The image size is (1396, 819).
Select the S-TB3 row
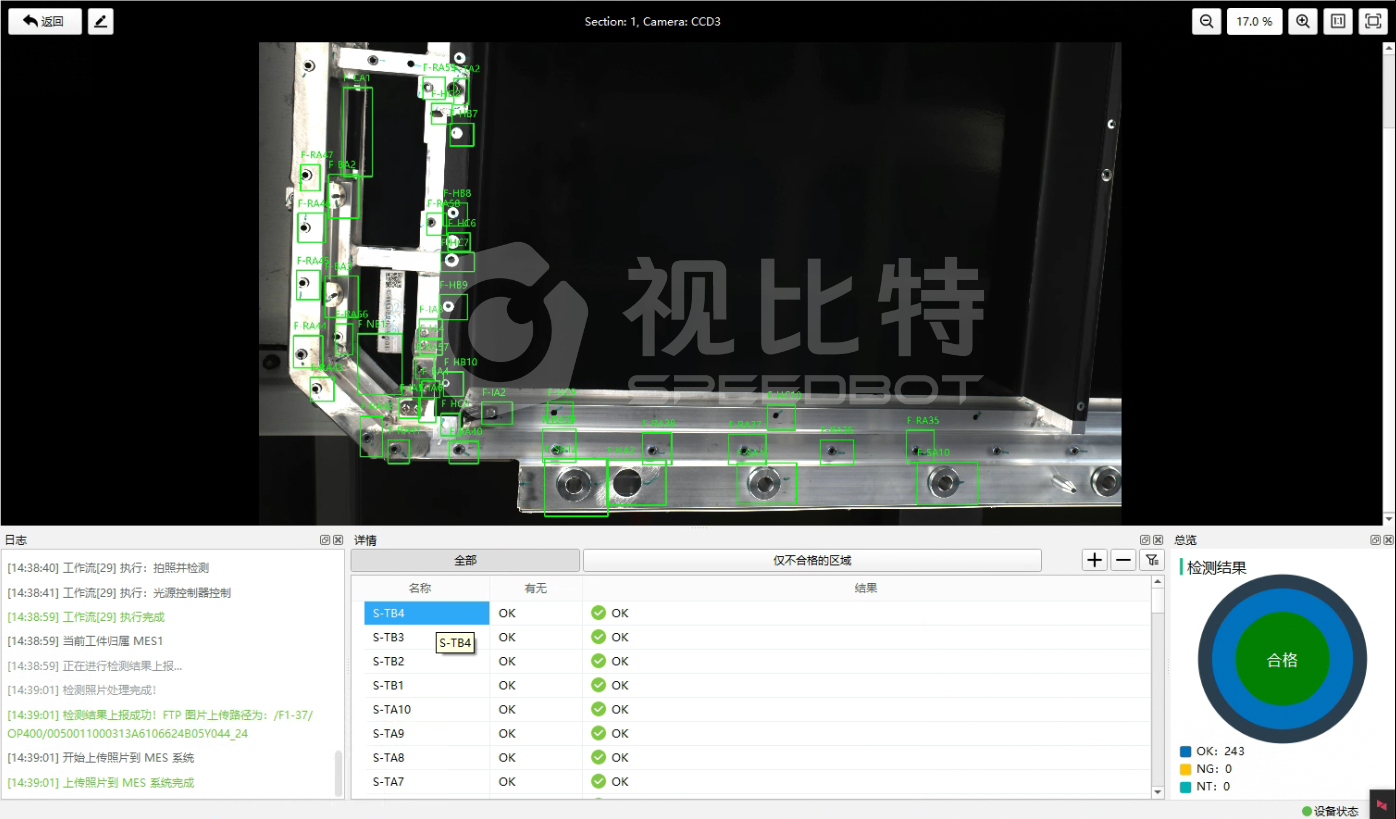pos(757,637)
